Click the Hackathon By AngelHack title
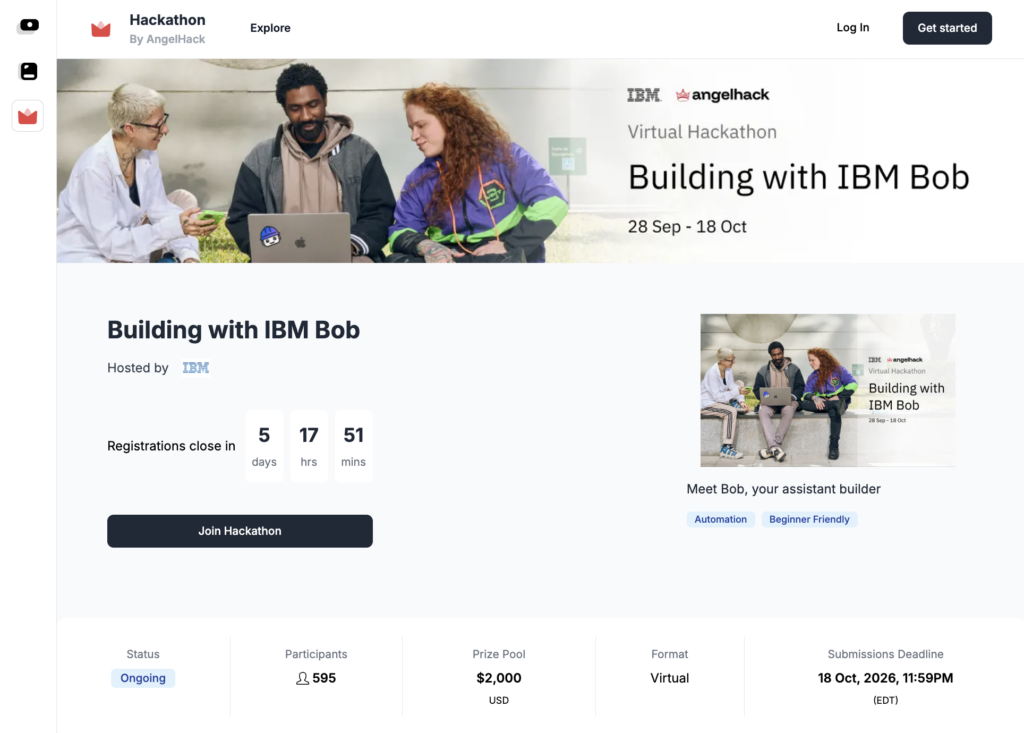The height and width of the screenshot is (733, 1024). (x=167, y=29)
